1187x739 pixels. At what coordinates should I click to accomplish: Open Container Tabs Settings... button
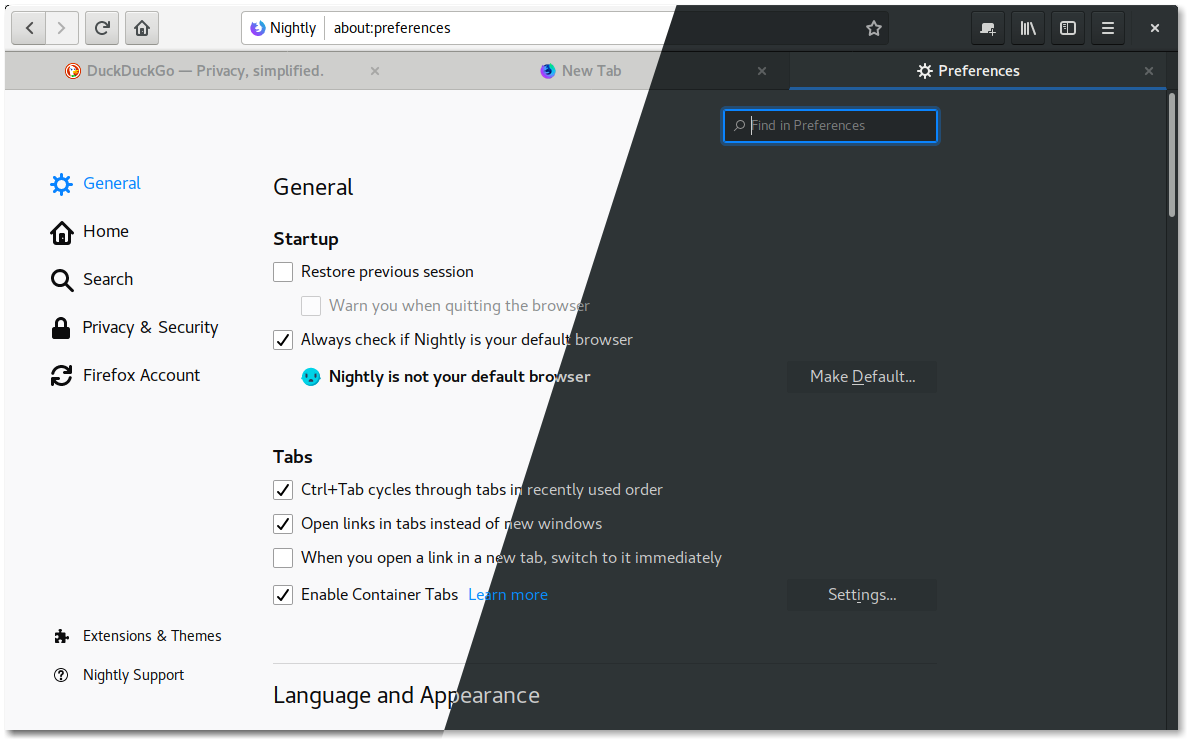(x=862, y=595)
